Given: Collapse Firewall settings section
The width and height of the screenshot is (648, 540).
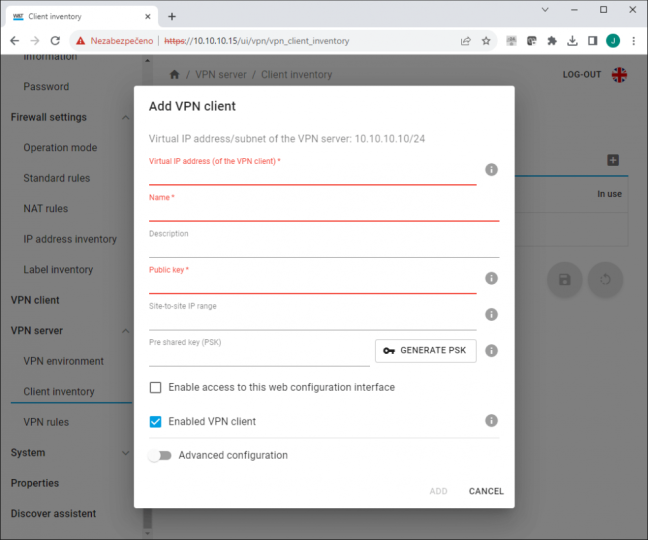Looking at the screenshot, I should pyautogui.click(x=126, y=117).
